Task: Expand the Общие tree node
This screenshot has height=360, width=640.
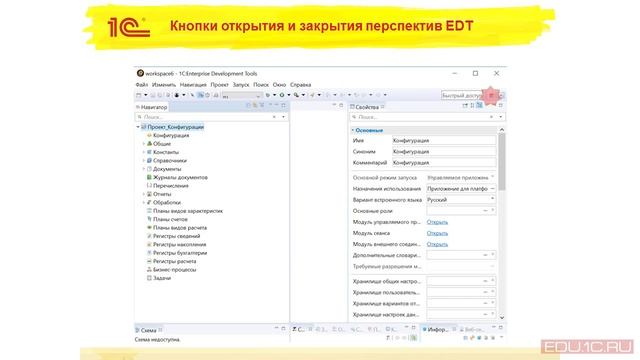Action: 144,144
